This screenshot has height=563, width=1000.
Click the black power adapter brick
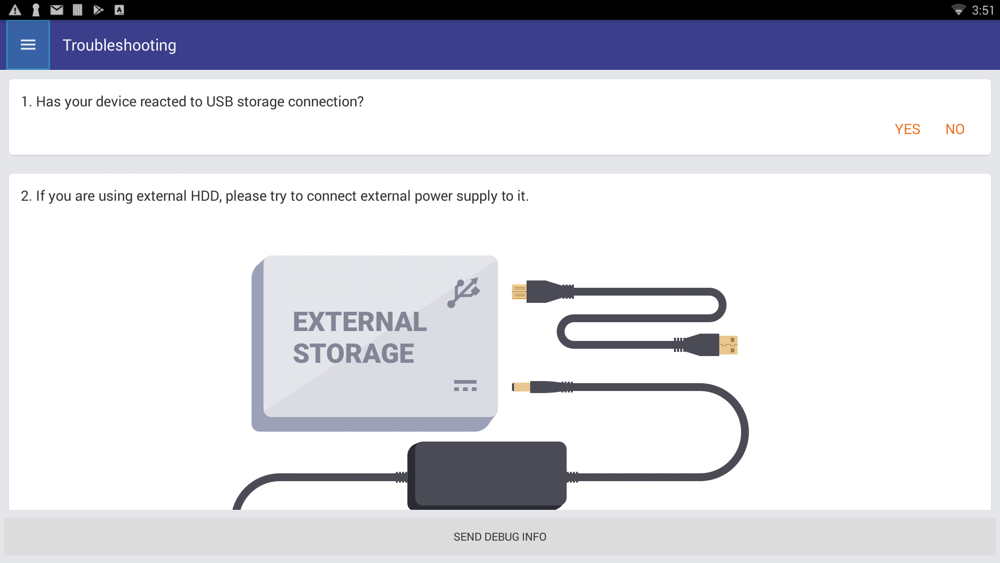pos(487,476)
